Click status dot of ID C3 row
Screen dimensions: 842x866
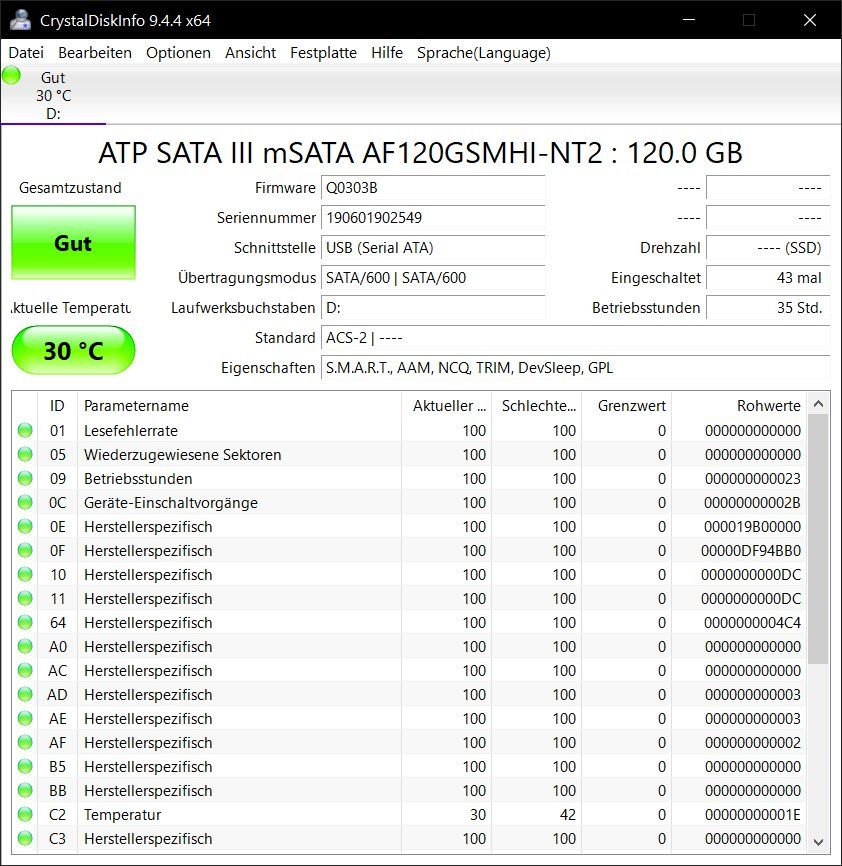(25, 838)
